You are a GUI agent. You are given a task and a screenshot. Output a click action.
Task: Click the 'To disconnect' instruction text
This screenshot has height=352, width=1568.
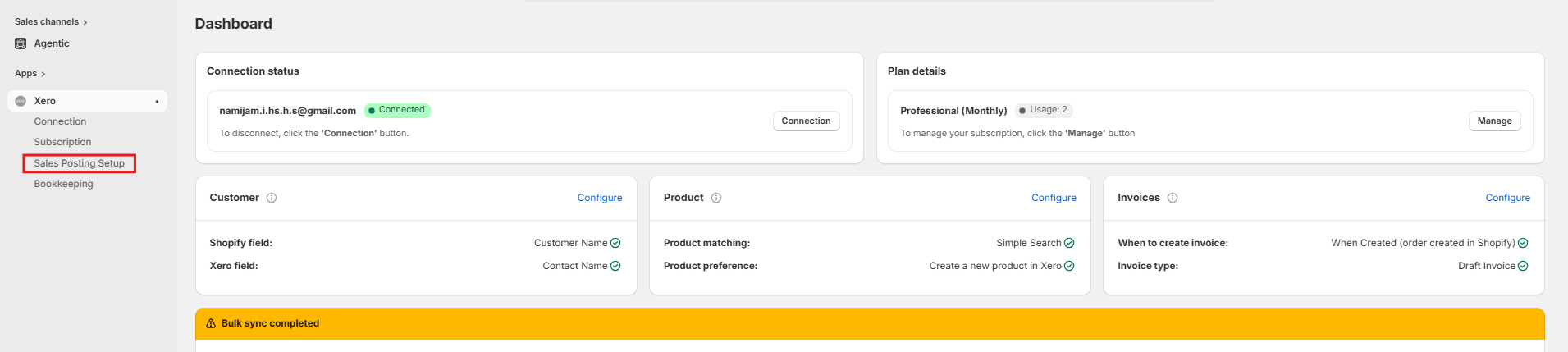click(313, 133)
